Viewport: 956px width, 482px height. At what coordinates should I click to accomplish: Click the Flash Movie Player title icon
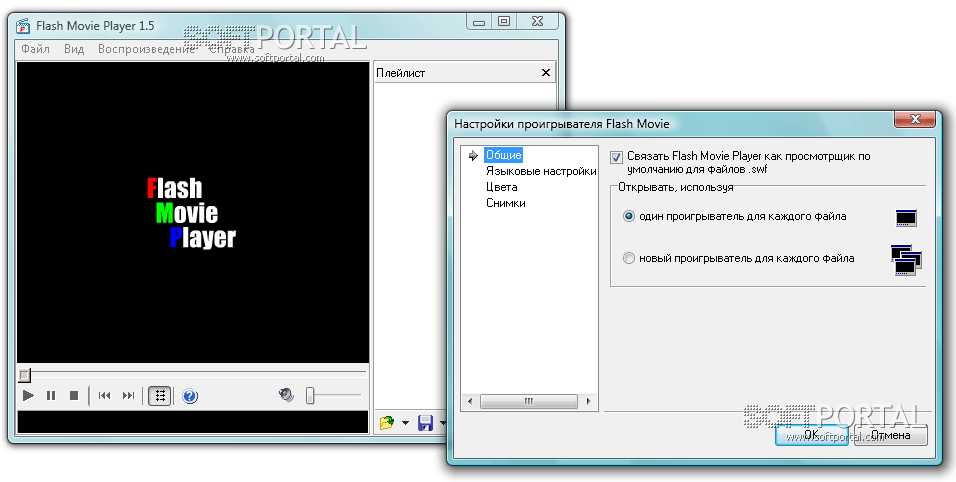pyautogui.click(x=23, y=26)
